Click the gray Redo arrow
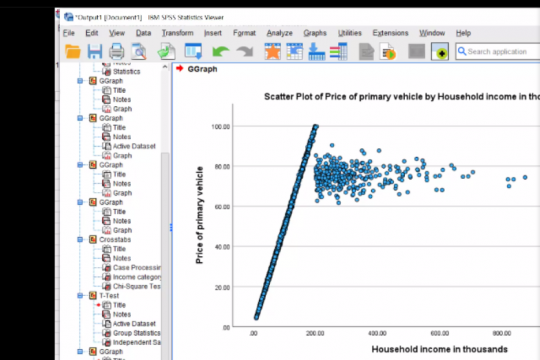 [x=245, y=52]
